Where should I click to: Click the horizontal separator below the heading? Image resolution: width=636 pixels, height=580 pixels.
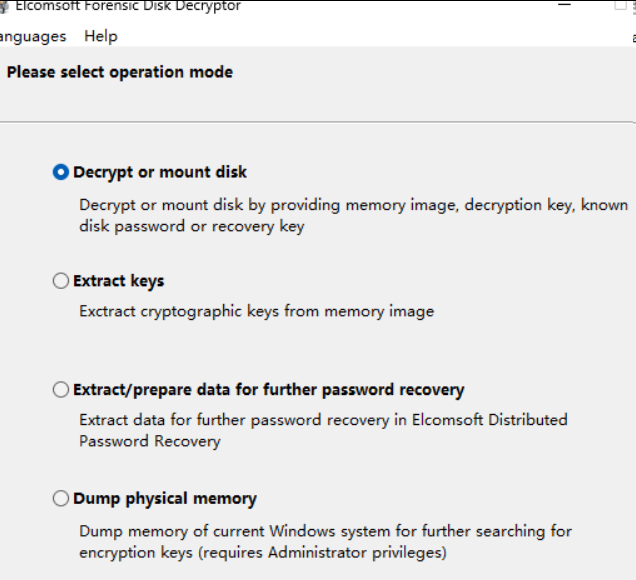tap(318, 122)
